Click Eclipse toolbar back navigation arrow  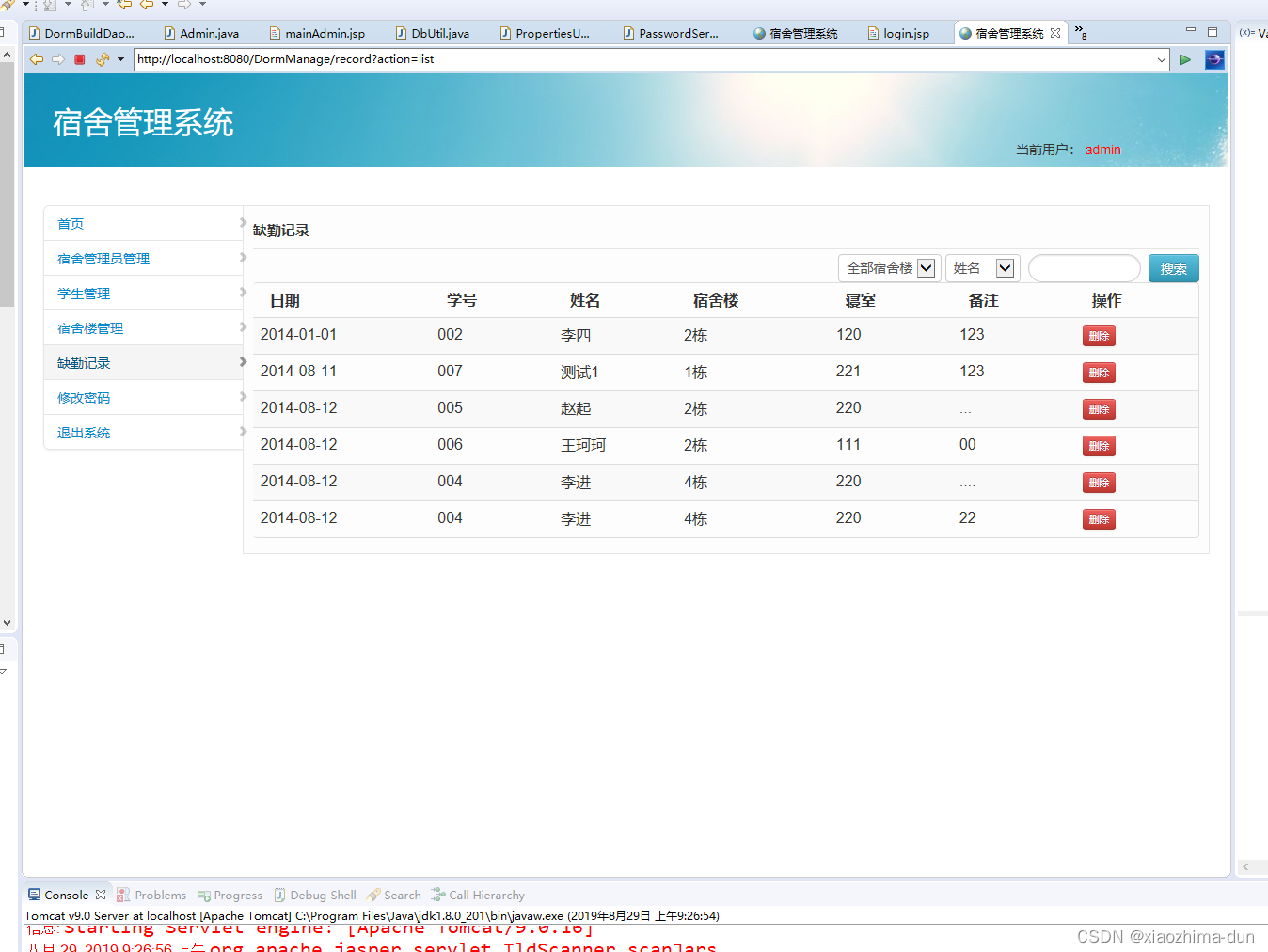pos(147,5)
